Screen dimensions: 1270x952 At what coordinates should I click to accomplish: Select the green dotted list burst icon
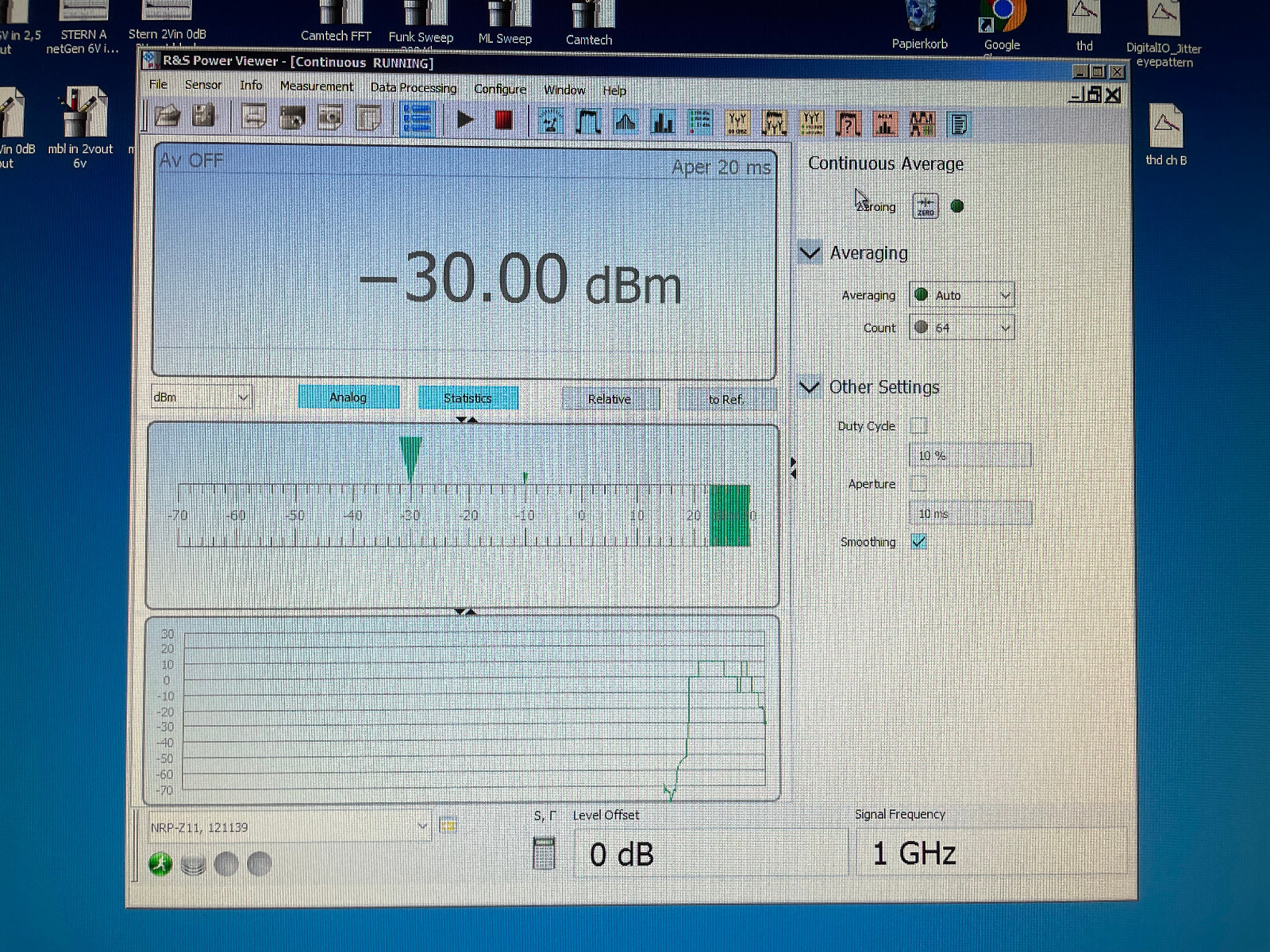point(699,123)
